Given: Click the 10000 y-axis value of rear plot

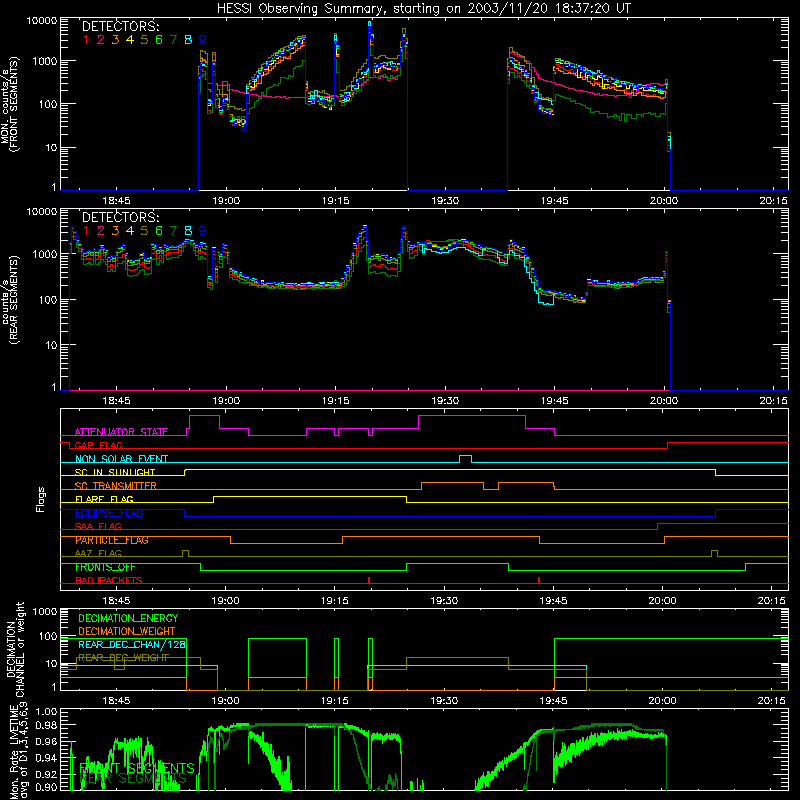Looking at the screenshot, I should coord(42,212).
